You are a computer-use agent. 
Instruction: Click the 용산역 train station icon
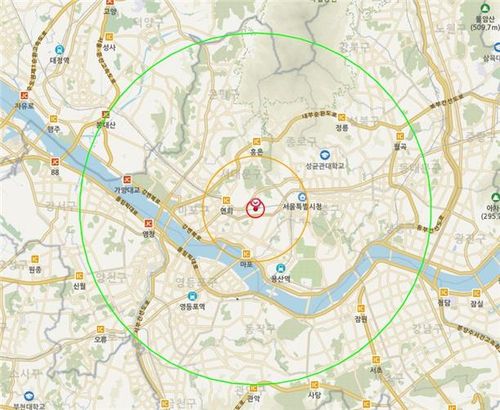click(x=281, y=268)
